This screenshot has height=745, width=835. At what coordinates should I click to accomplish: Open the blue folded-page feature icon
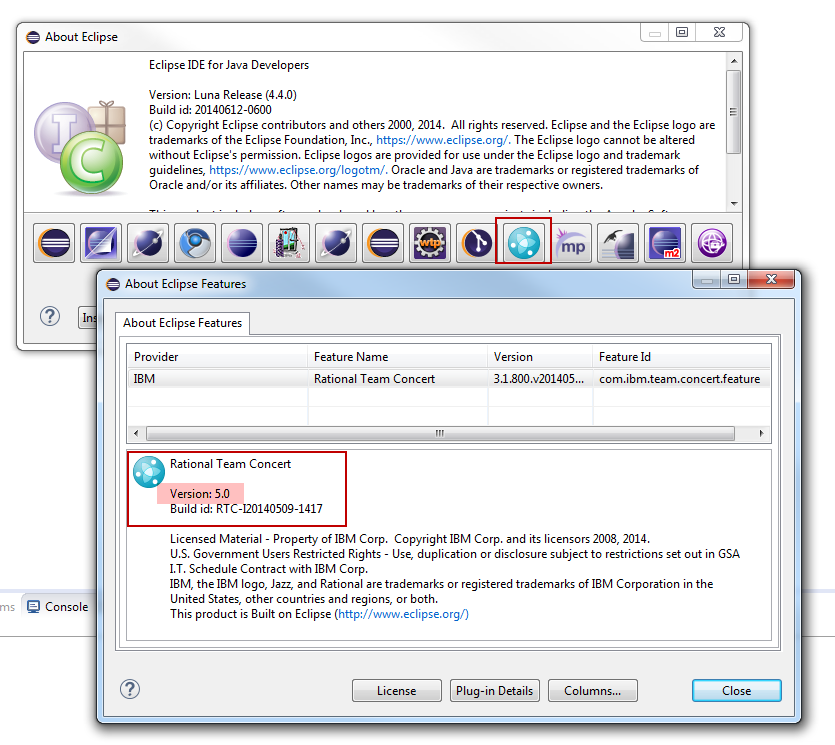coord(101,243)
